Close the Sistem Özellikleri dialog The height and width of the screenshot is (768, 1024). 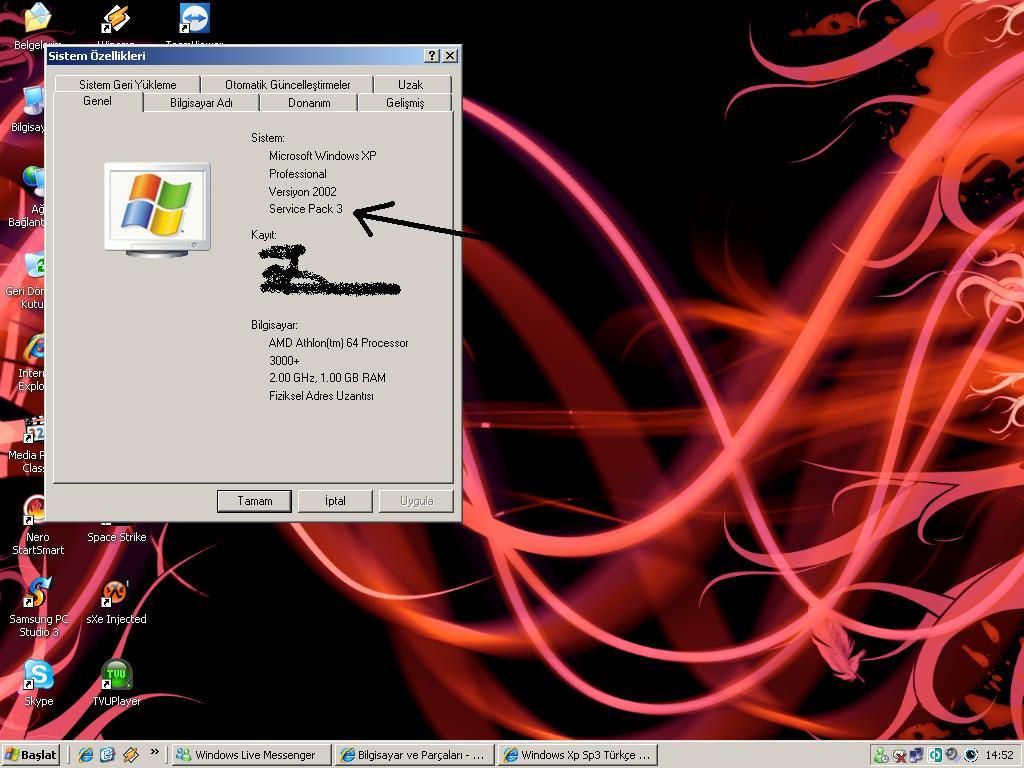450,56
